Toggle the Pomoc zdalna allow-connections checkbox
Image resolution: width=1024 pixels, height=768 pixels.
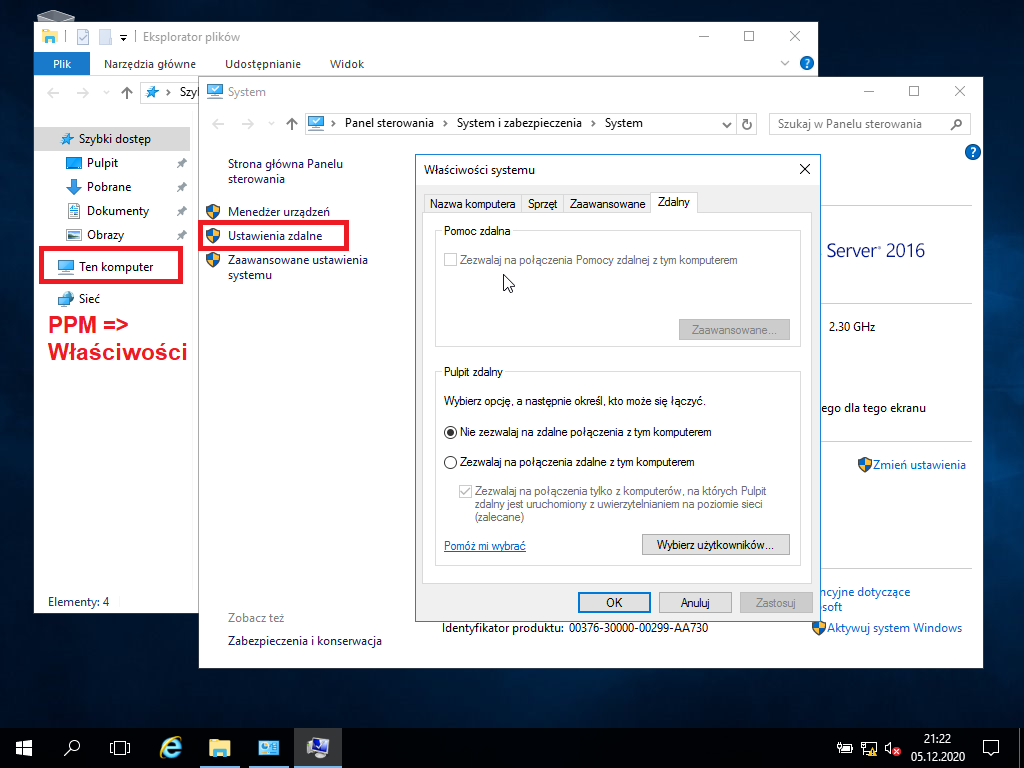(x=450, y=260)
